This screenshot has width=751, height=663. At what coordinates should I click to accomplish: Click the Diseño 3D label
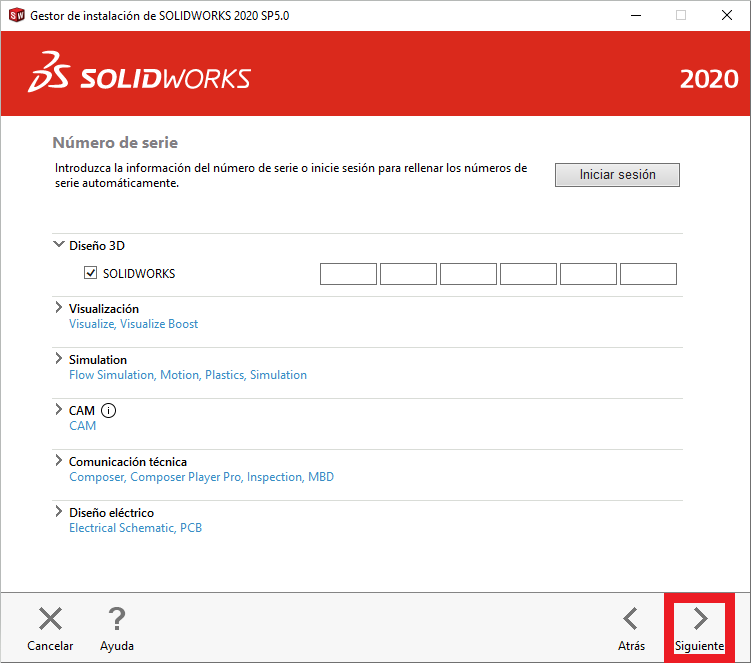click(x=97, y=246)
